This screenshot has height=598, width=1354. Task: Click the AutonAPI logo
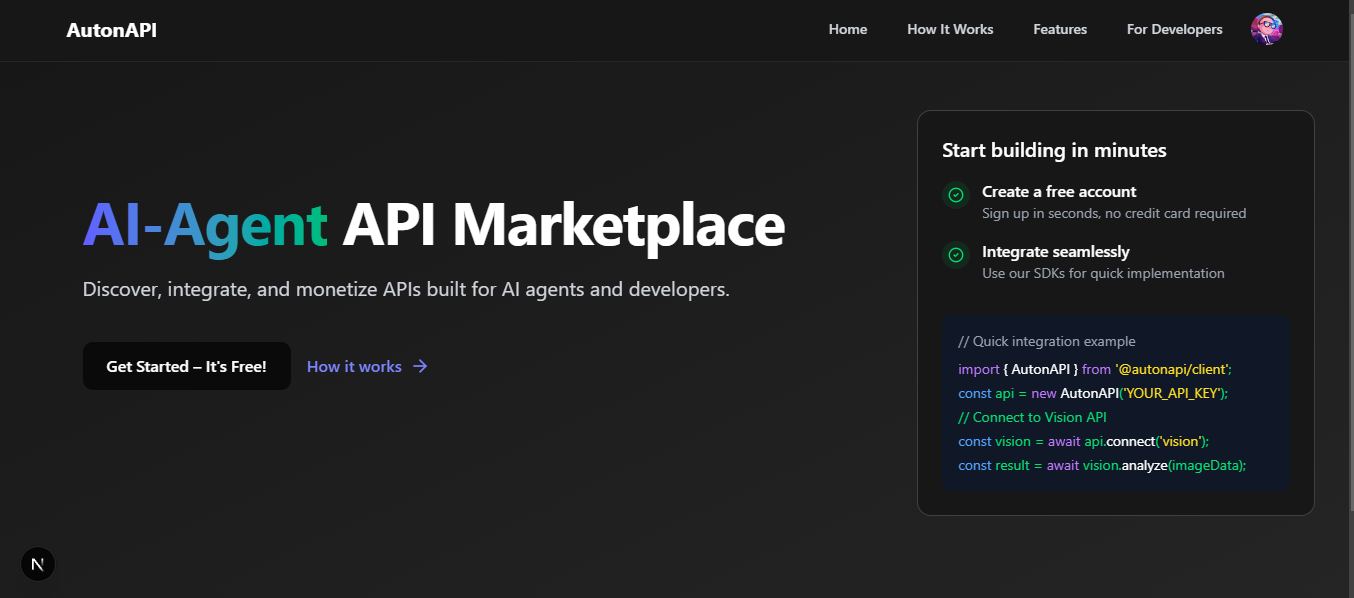click(x=111, y=29)
